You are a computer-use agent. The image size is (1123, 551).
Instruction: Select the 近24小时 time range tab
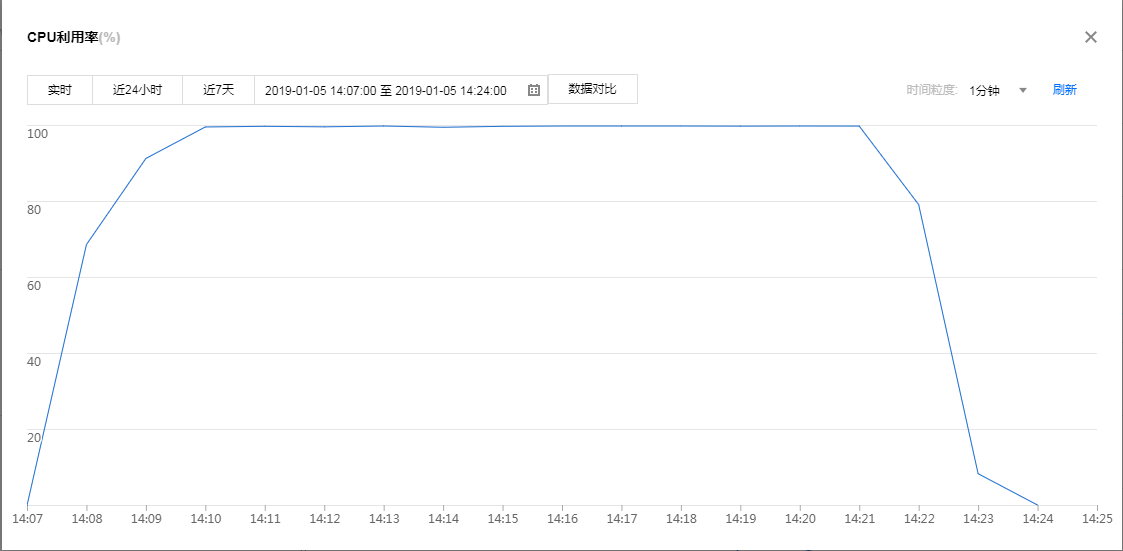tap(137, 90)
